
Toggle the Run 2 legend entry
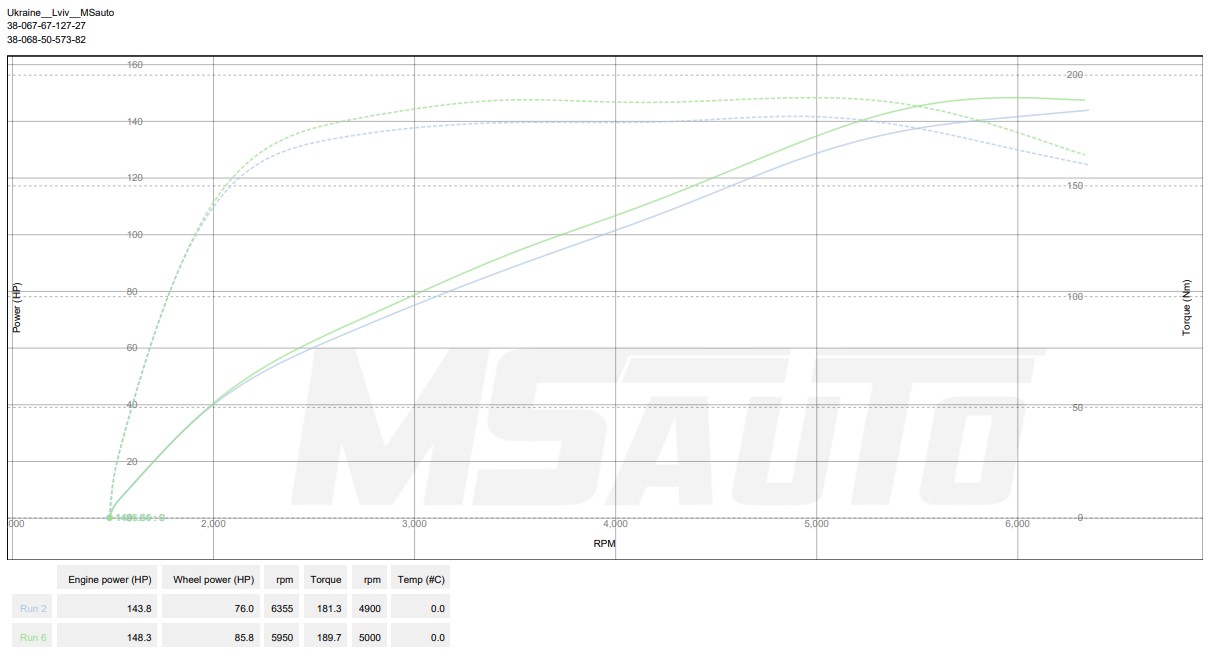click(33, 608)
